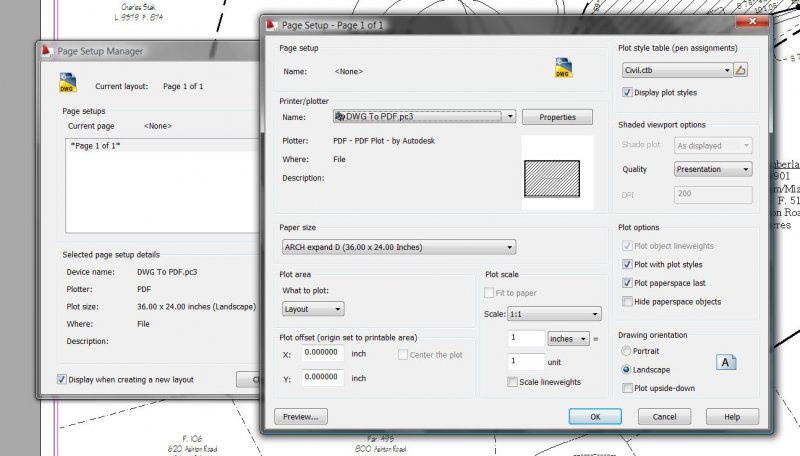Screen dimensions: 800x456
Task: Toggle Display plot styles checkbox
Action: tap(627, 92)
